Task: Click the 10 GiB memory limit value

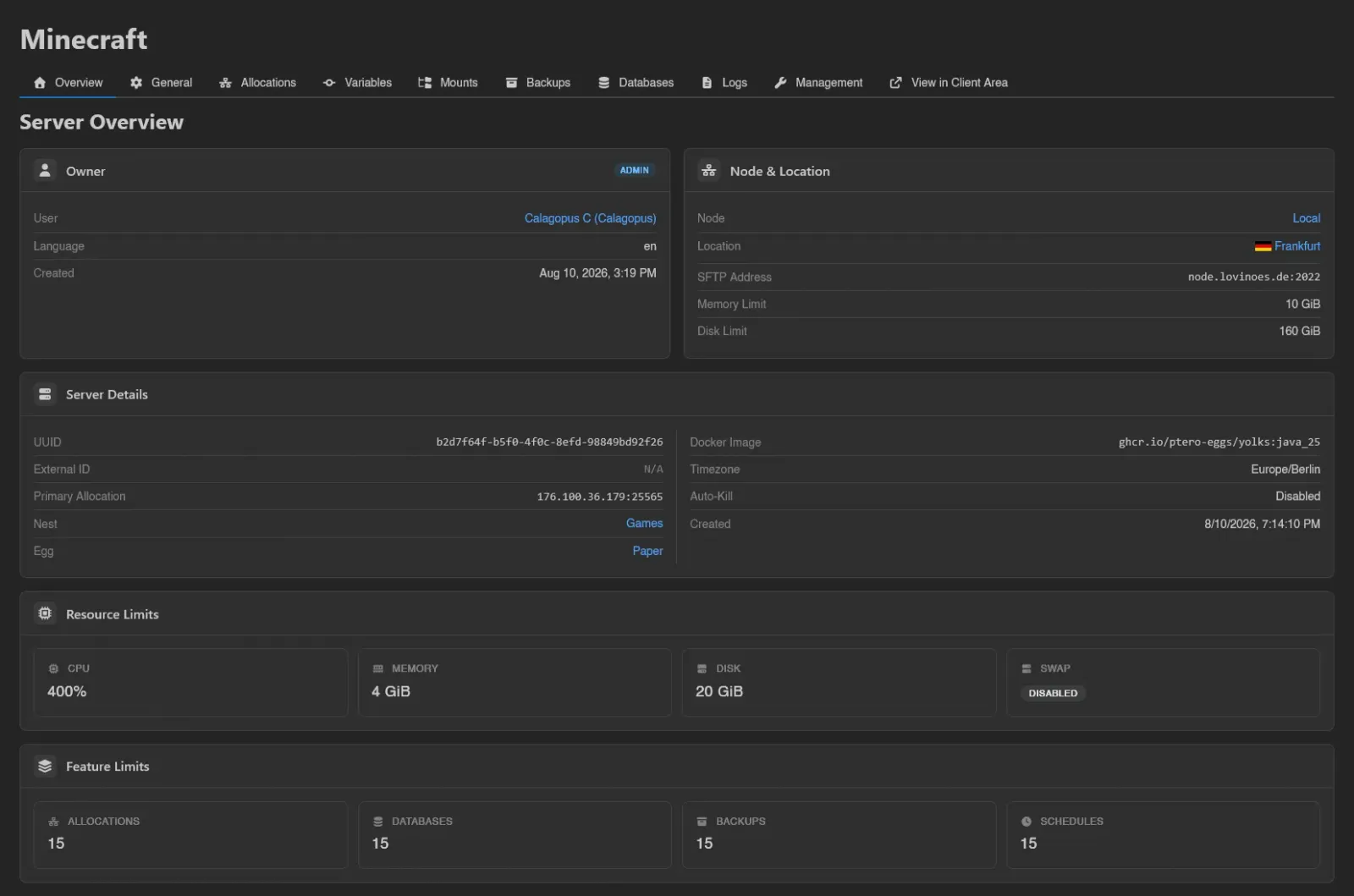Action: click(x=1302, y=304)
